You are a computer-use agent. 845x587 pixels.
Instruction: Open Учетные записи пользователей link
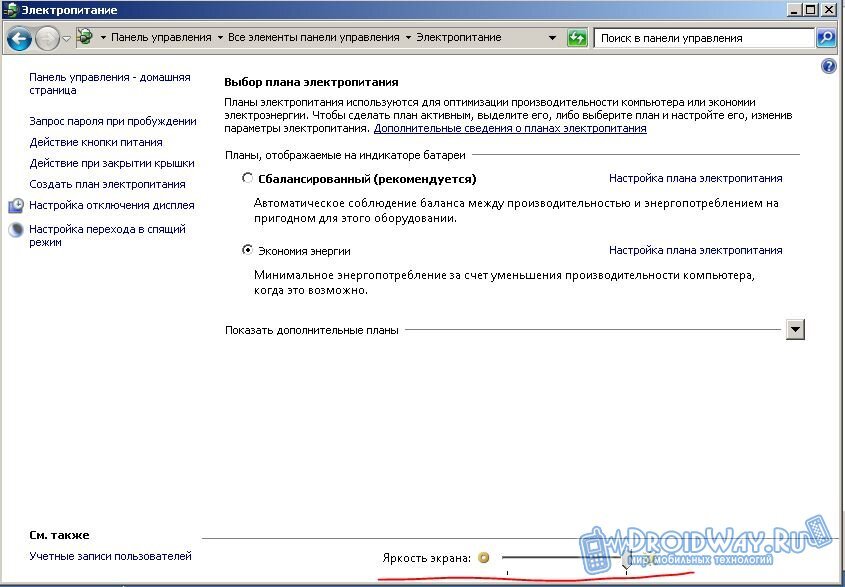pos(110,556)
